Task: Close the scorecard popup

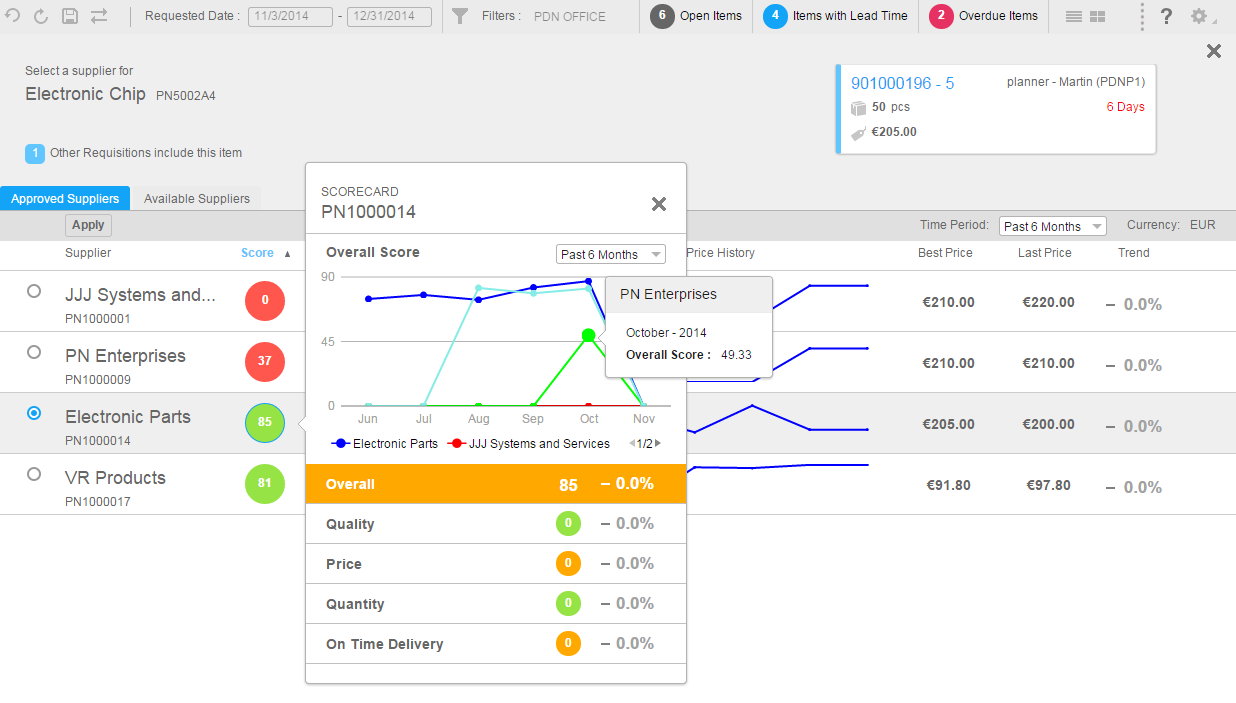Action: point(659,204)
